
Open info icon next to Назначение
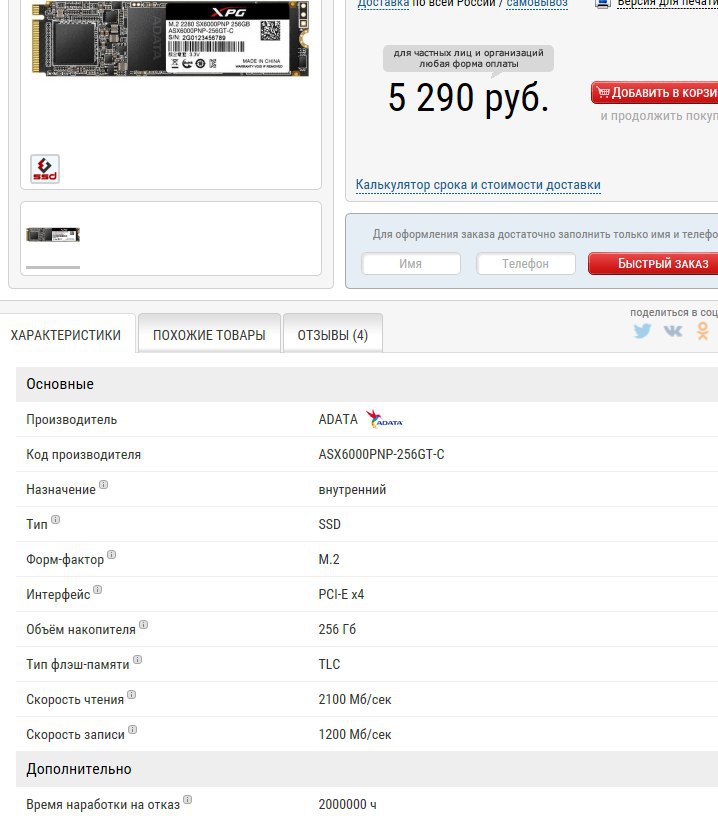[x=103, y=484]
